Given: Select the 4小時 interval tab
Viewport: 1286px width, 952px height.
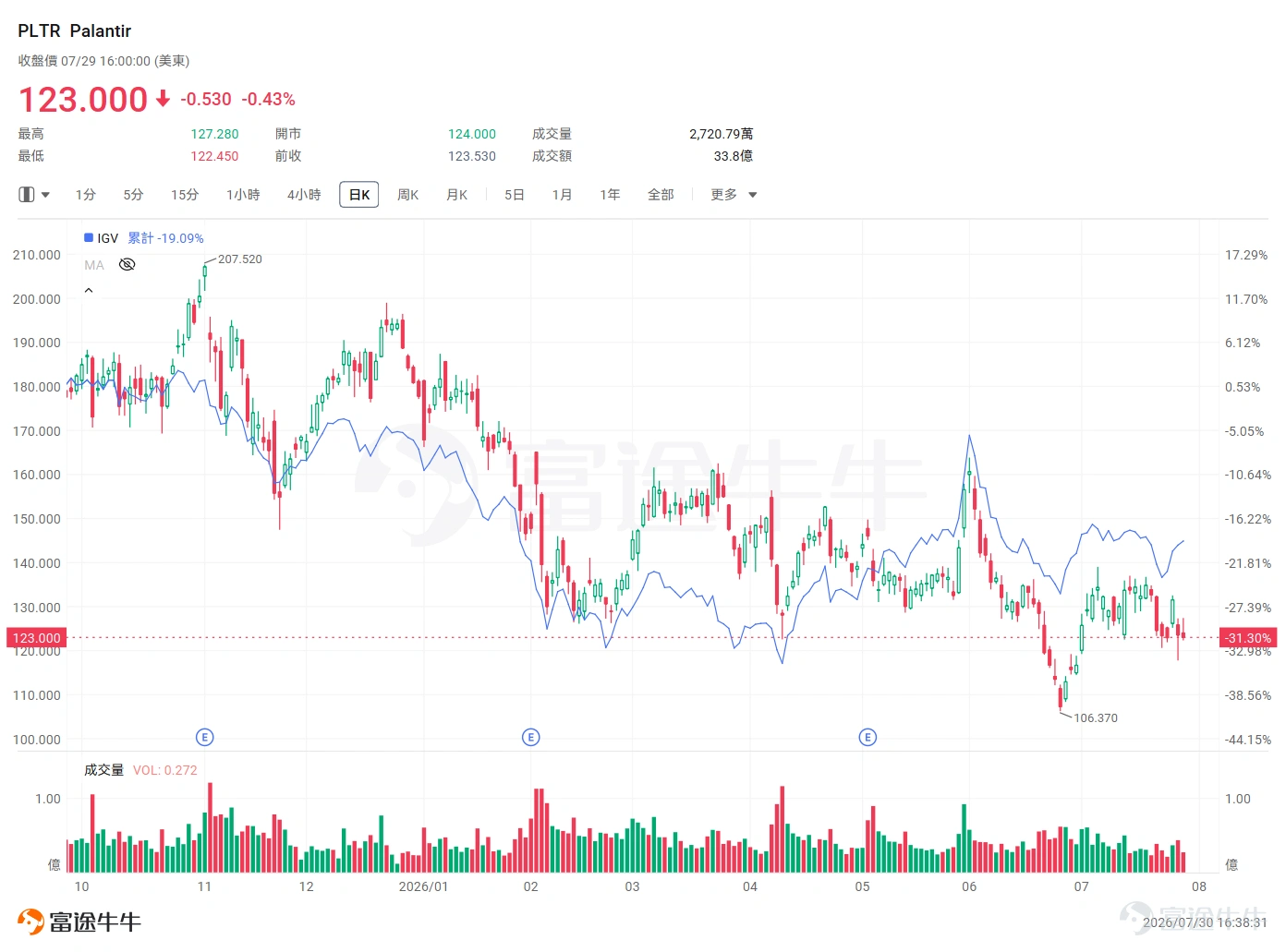Looking at the screenshot, I should (x=304, y=195).
